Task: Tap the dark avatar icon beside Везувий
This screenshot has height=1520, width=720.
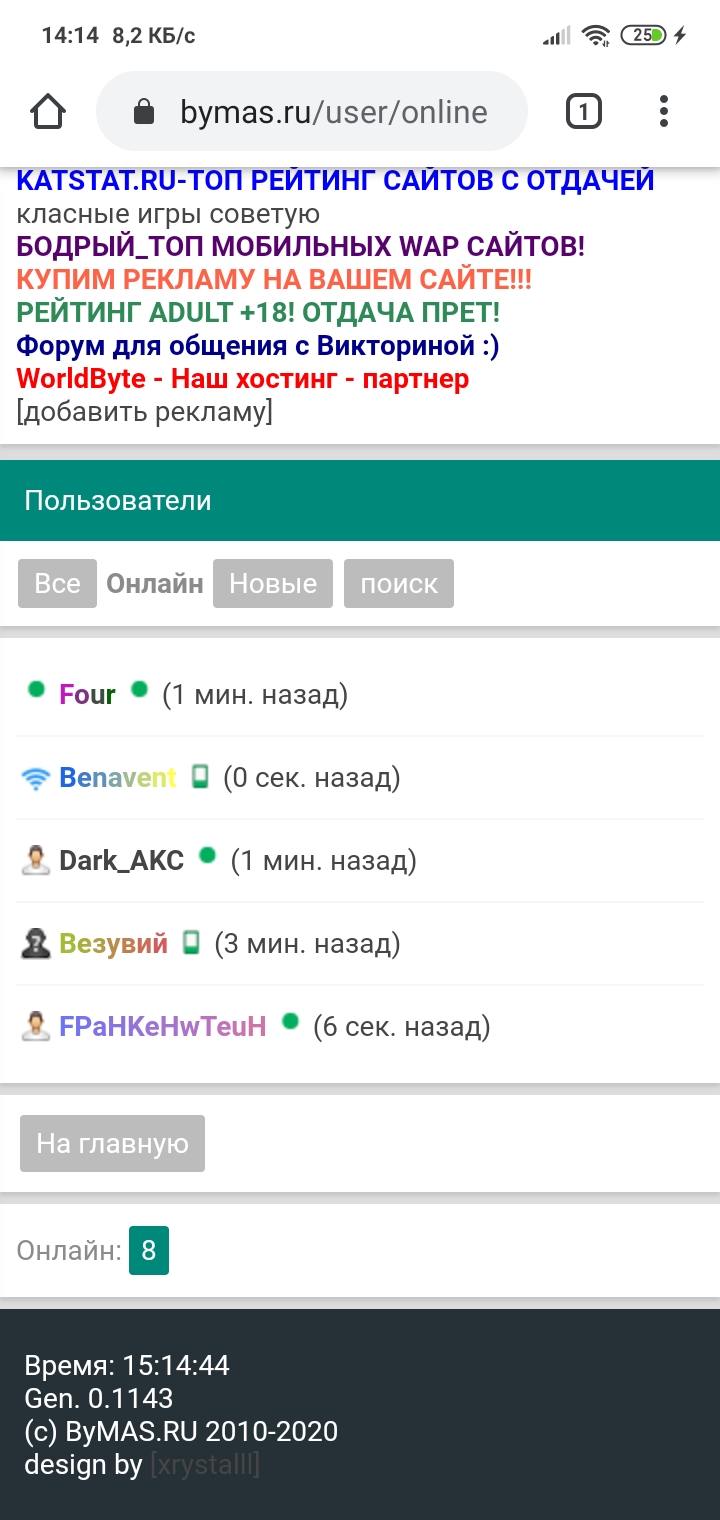Action: [x=35, y=944]
